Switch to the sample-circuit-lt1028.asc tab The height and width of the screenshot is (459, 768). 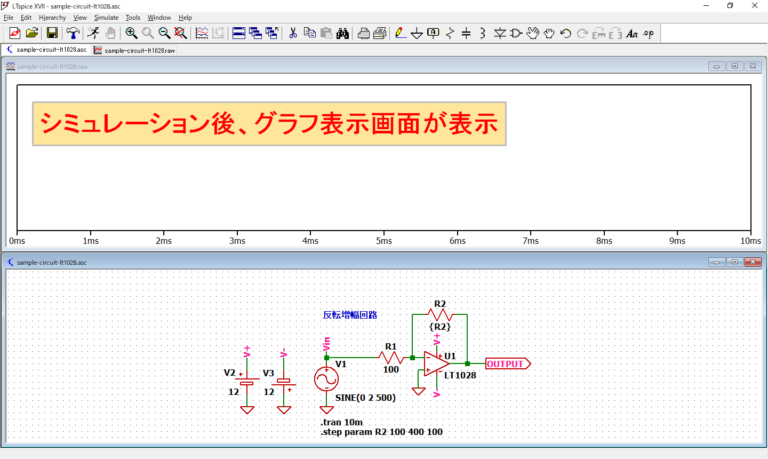coord(47,49)
